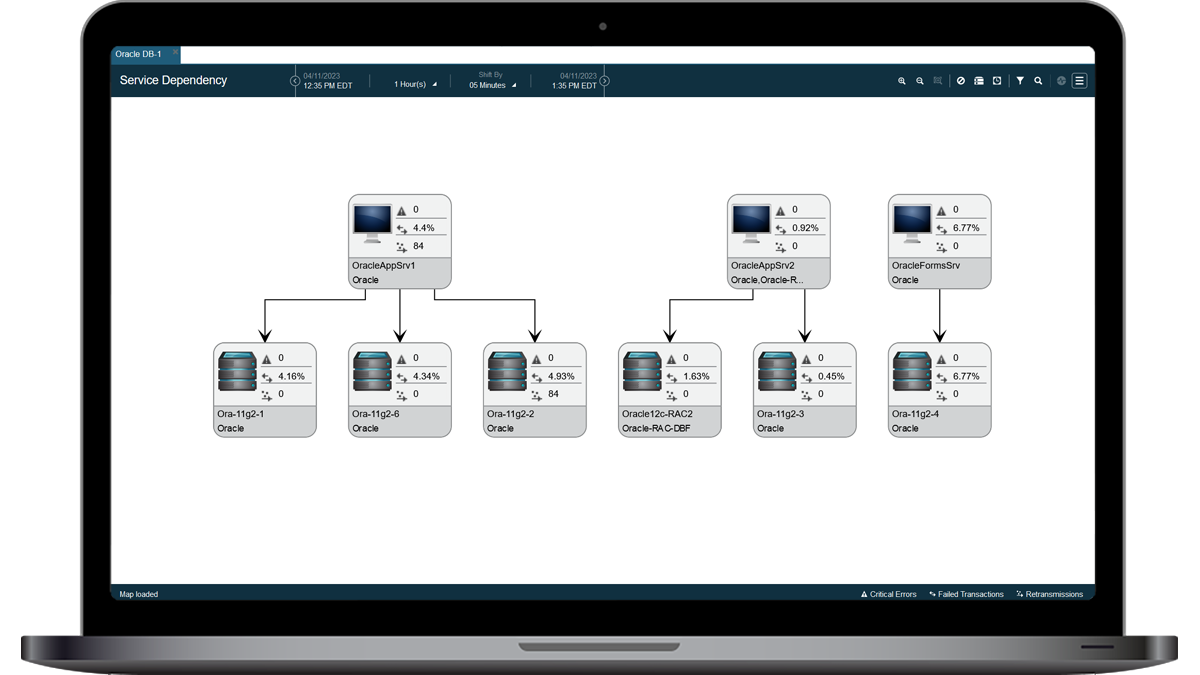Open the filter funnel icon
Viewport: 1200px width, 675px height.
(x=1020, y=81)
